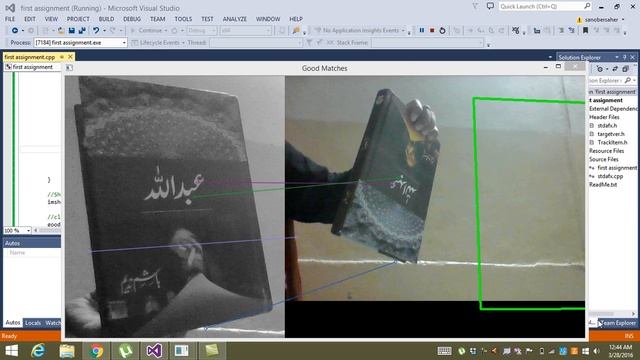
Task: Click the Open File folder icon
Action: (61, 30)
